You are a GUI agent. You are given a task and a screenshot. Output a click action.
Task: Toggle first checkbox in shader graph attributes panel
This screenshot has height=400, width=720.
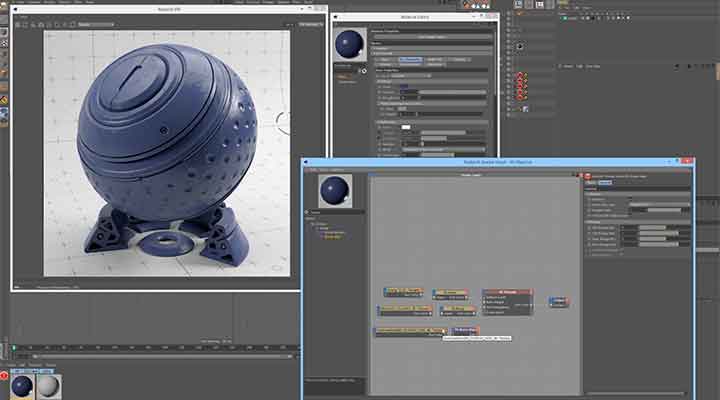tap(590, 198)
